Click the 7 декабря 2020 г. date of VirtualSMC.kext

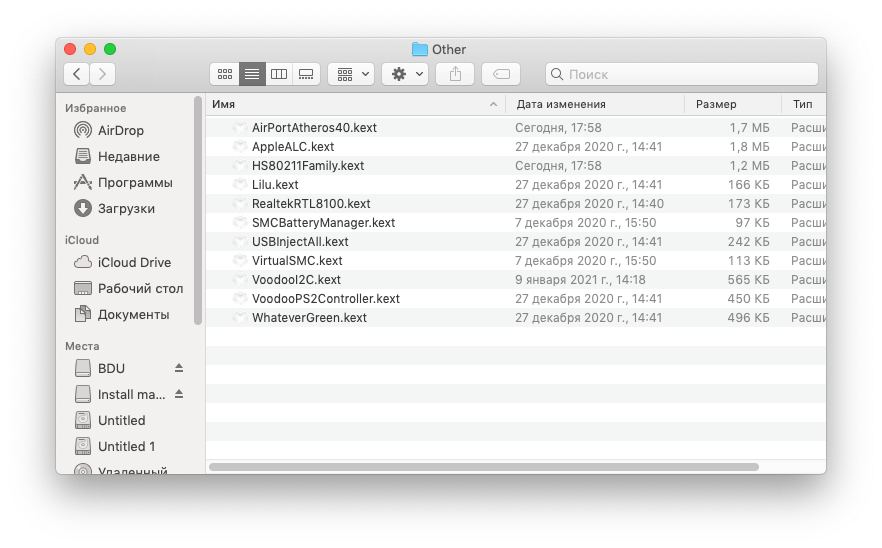(x=586, y=261)
